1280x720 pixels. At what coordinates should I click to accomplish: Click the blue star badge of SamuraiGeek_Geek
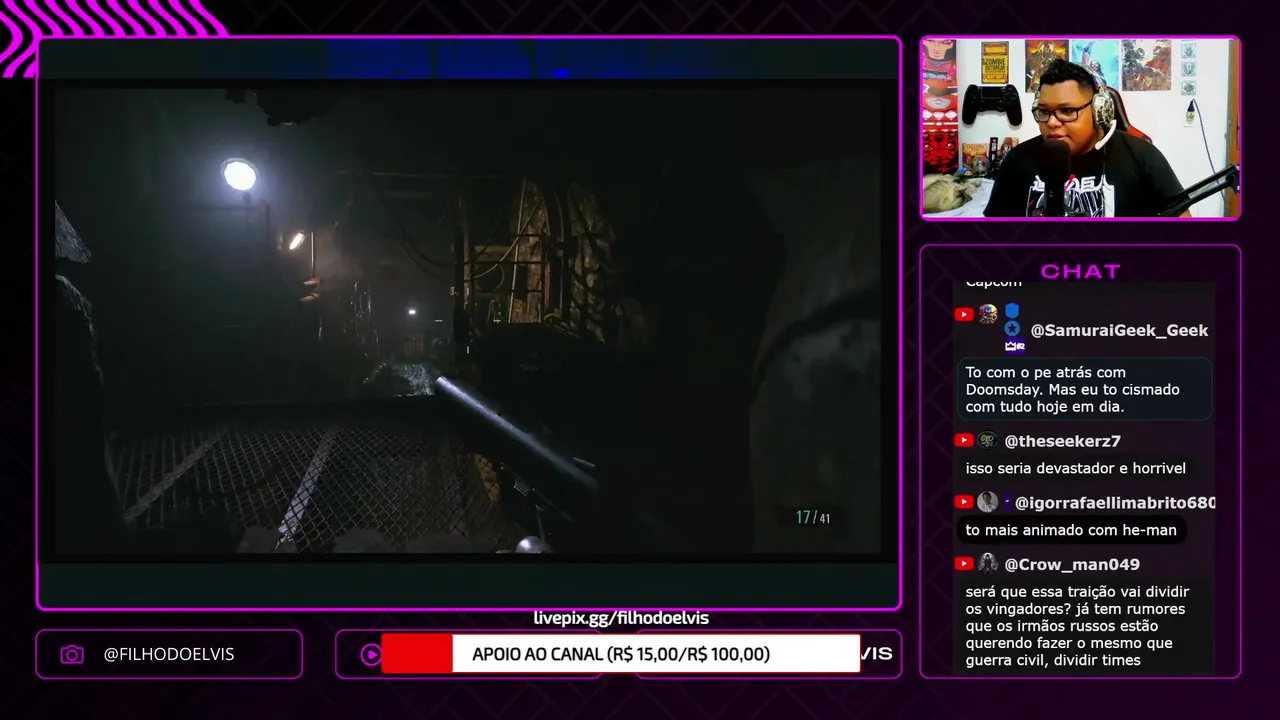(1012, 329)
